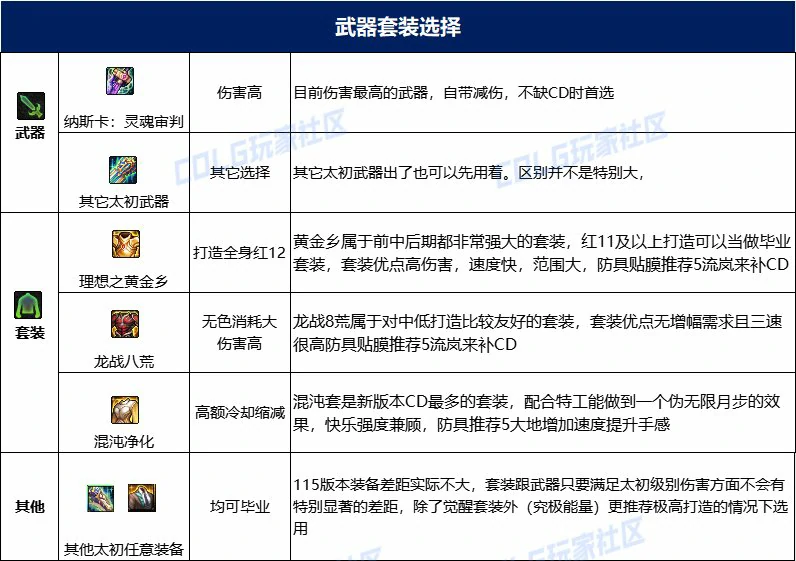Click the name 纳斯卡：灵魂审判
The height and width of the screenshot is (561, 796).
(123, 121)
